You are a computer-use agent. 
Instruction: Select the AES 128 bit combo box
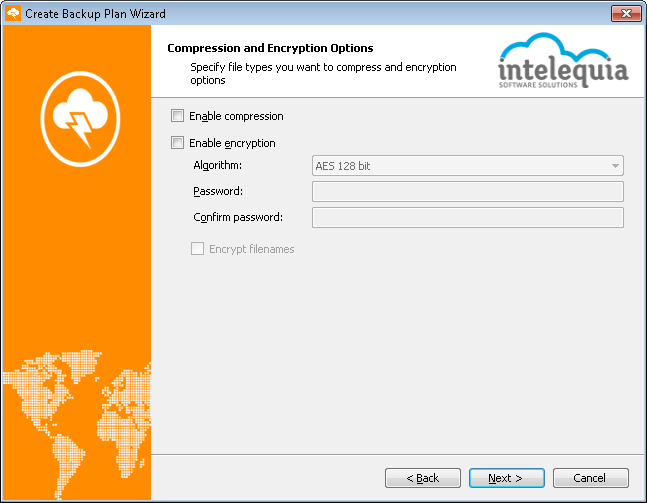[x=468, y=166]
